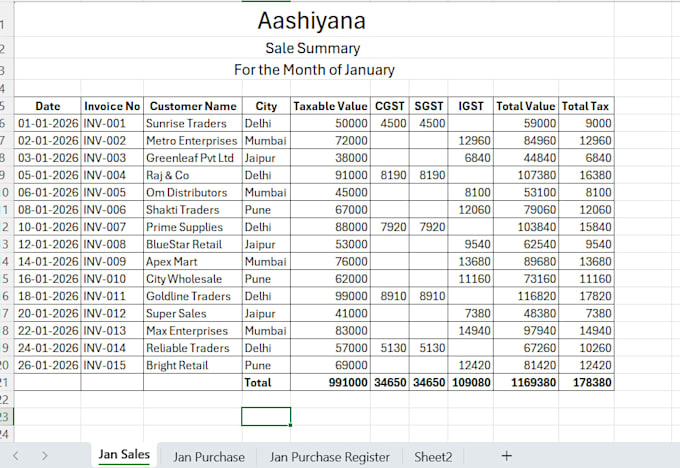Viewport: 680px width, 468px height.
Task: Select the Customer Name header cell
Action: (193, 106)
